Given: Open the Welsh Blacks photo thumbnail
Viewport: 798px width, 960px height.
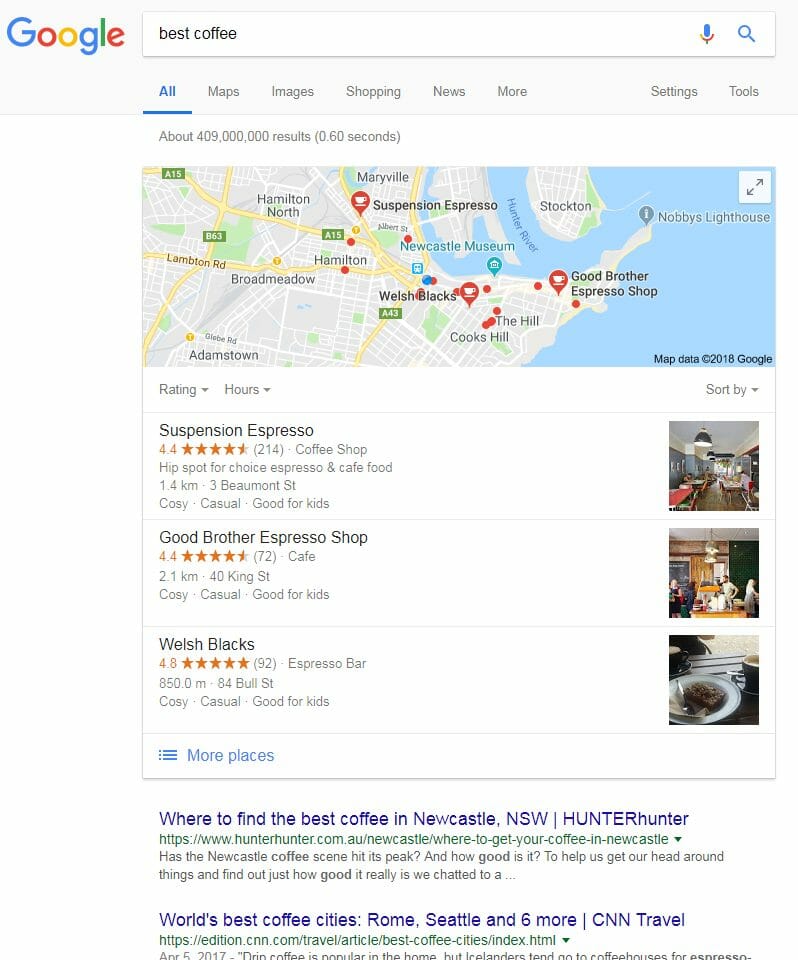Looking at the screenshot, I should pos(713,680).
